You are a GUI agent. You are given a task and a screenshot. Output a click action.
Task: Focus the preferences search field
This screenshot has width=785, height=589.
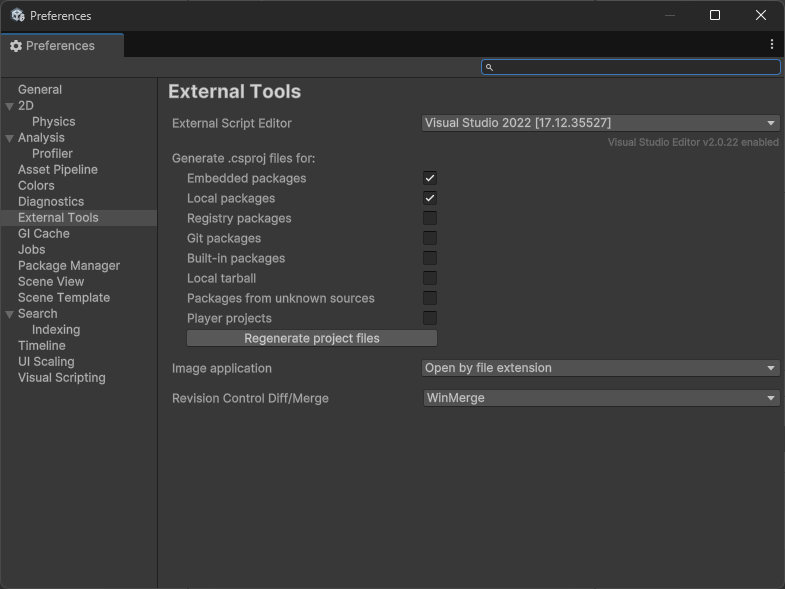coord(636,67)
